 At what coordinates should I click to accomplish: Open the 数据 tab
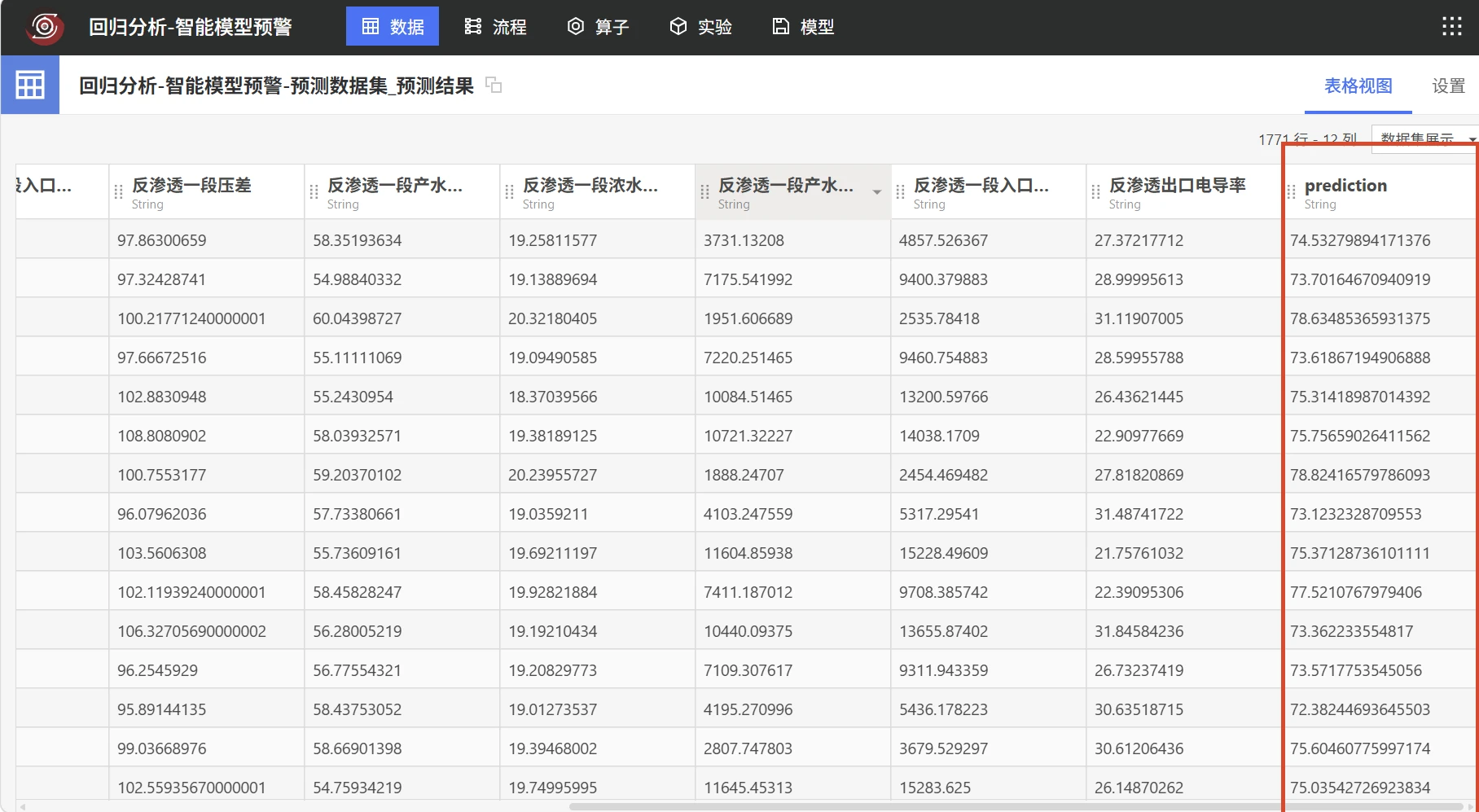point(393,27)
